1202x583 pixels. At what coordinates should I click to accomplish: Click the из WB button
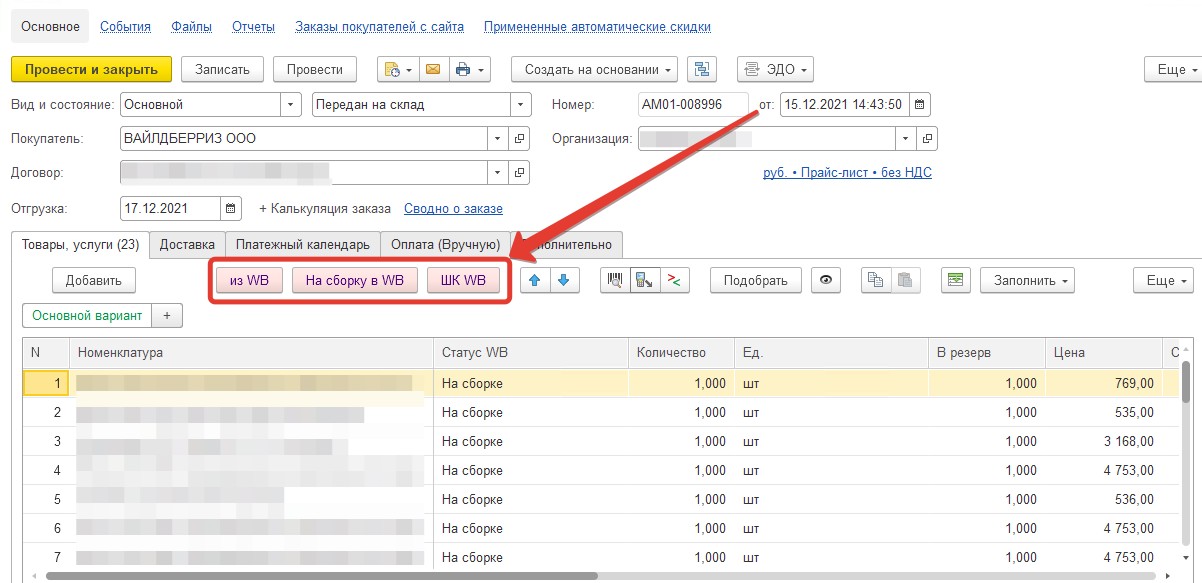click(249, 280)
